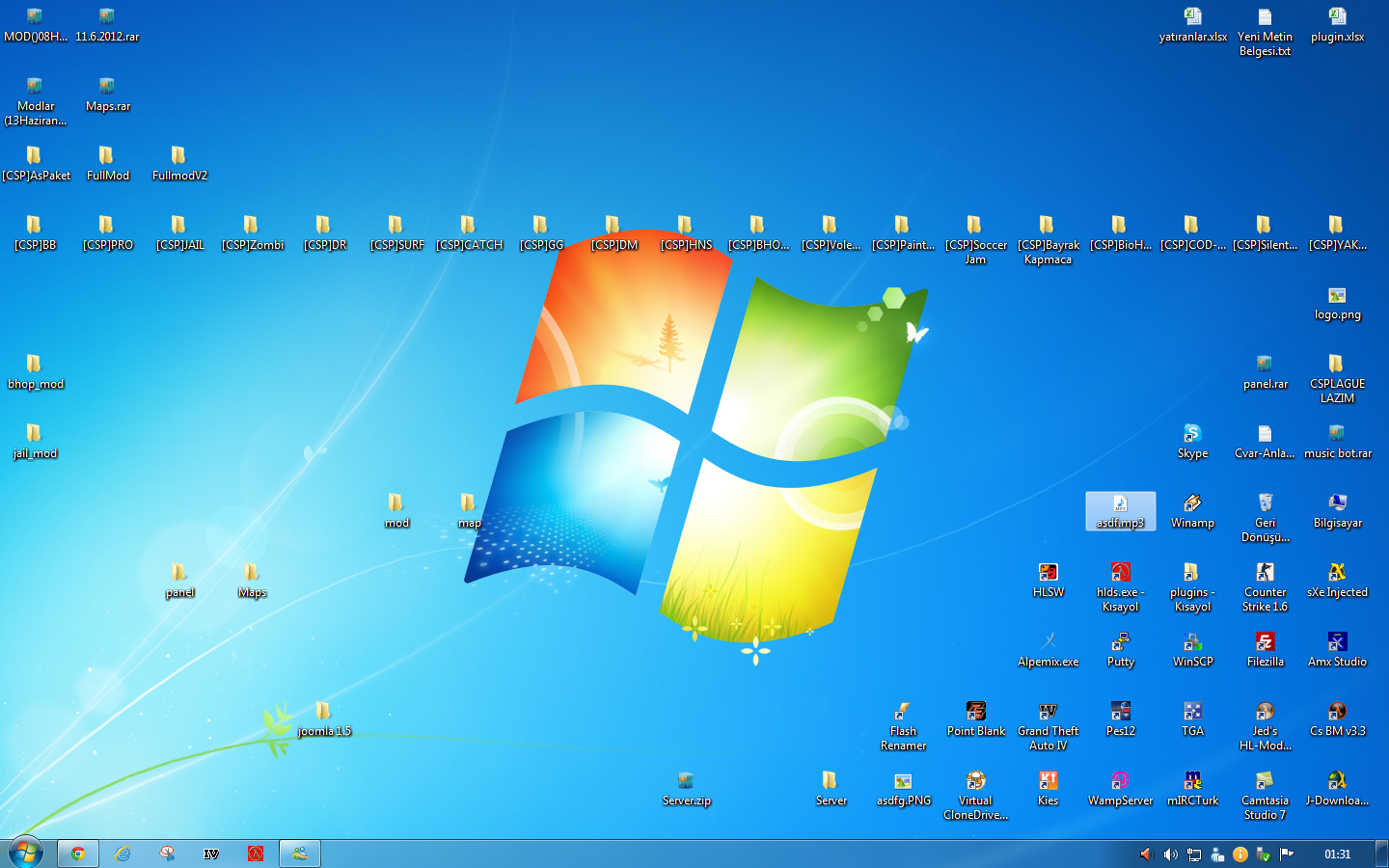Open Camtasia Studio 7 shortcut
1389x868 pixels.
[1266, 795]
